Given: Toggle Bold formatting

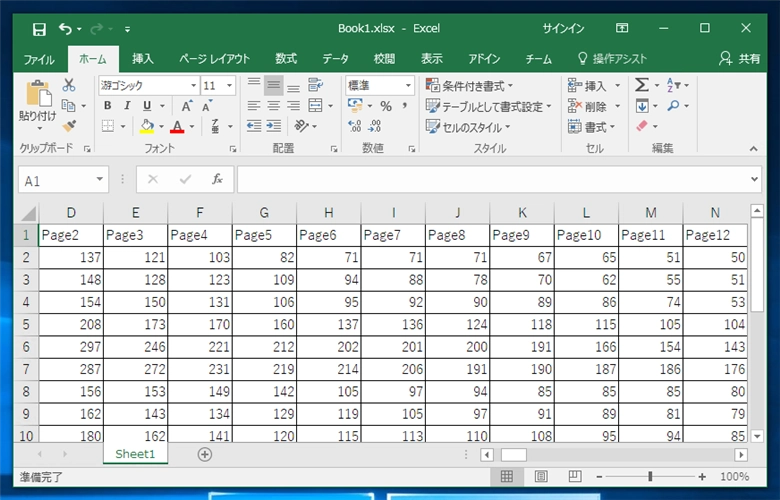Looking at the screenshot, I should (107, 105).
